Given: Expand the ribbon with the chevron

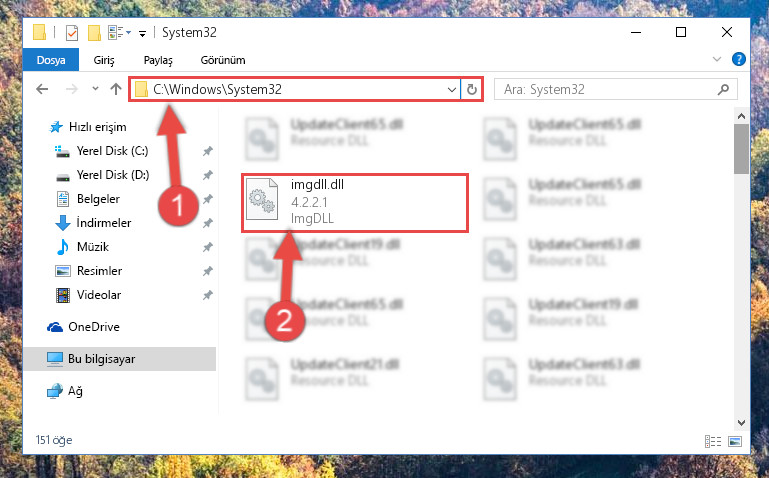Looking at the screenshot, I should [717, 59].
